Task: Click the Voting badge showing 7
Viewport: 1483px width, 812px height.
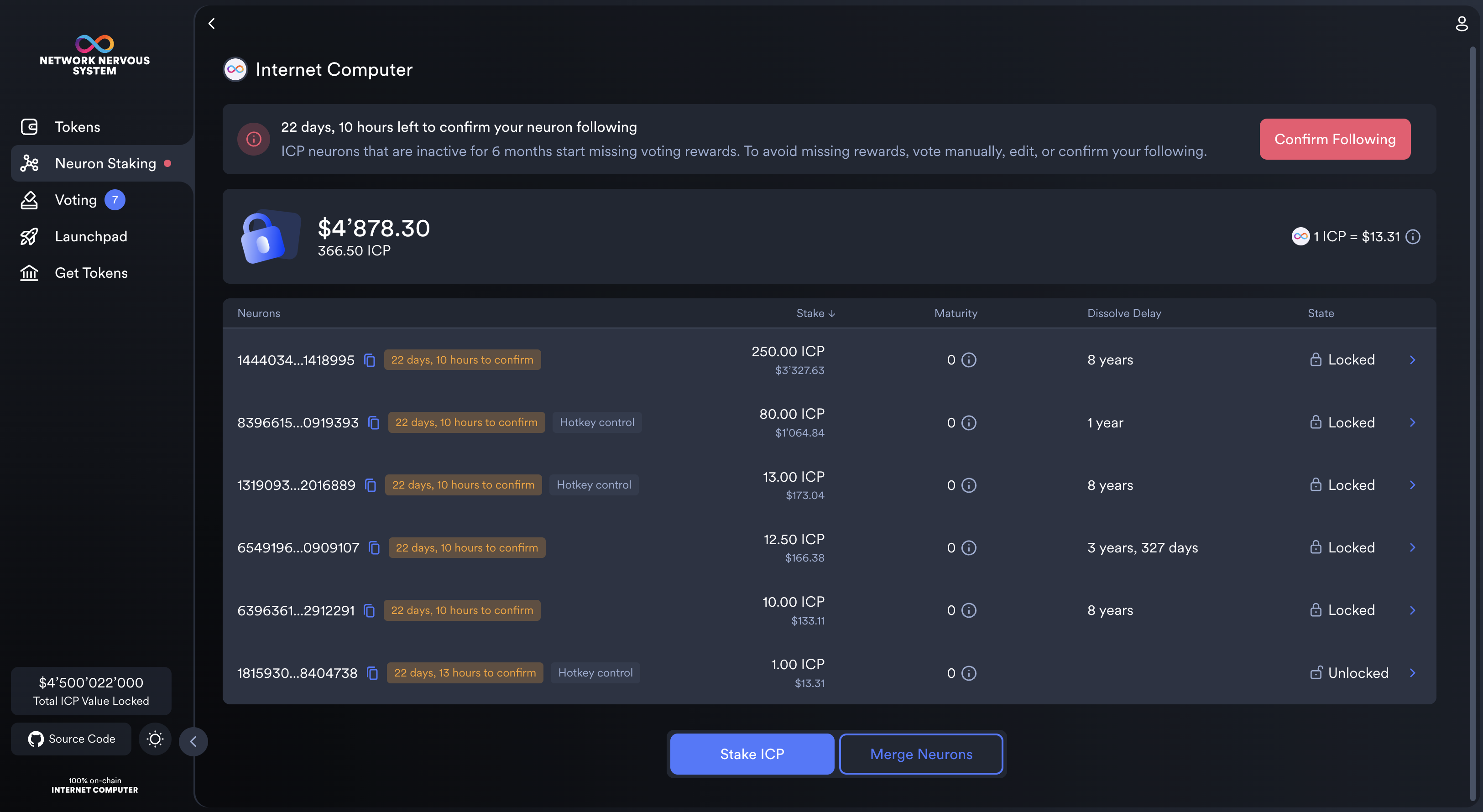Action: tap(115, 200)
